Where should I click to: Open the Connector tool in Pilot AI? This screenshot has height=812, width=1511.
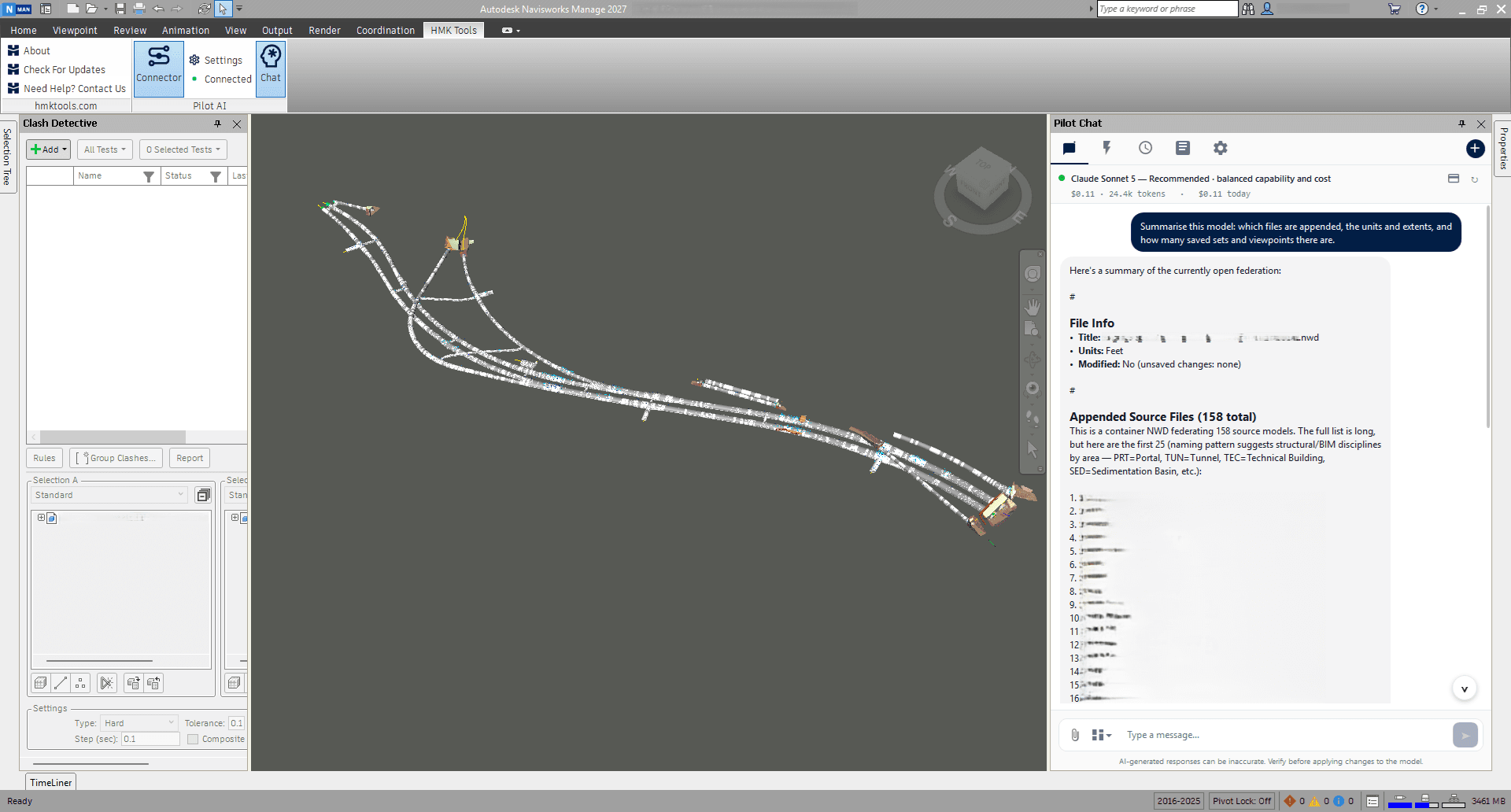[x=158, y=68]
